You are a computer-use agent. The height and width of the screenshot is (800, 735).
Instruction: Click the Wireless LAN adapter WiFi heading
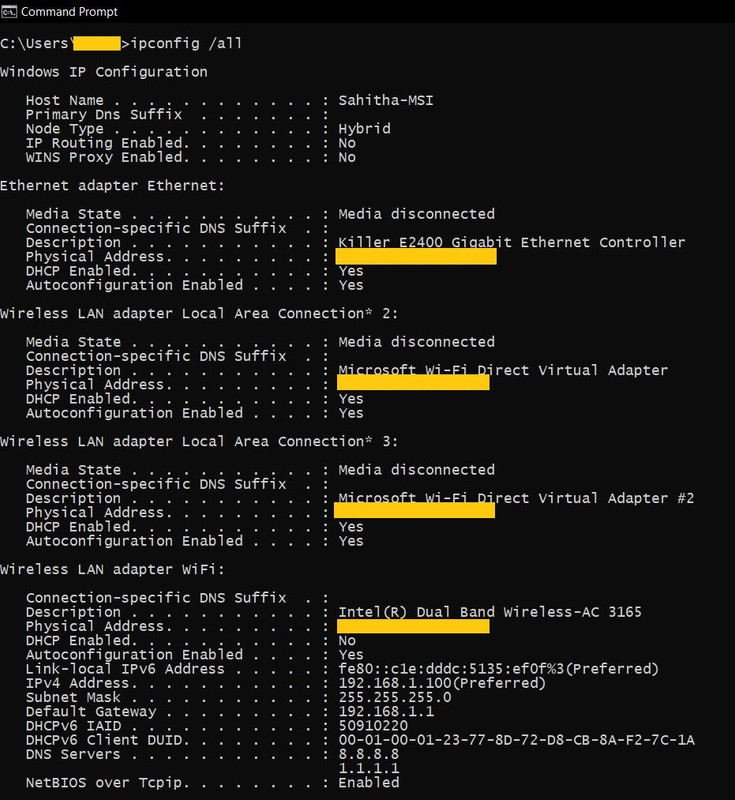point(112,569)
